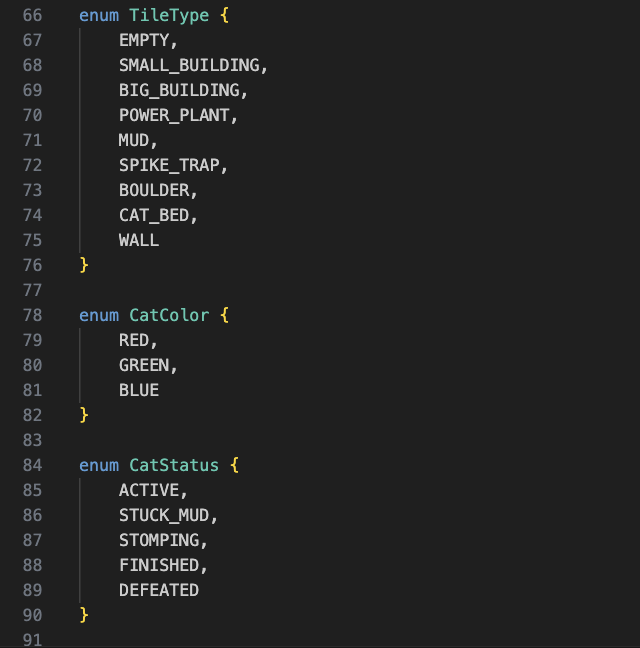
Task: Click the opening brace after CatStatus
Action: pyautogui.click(x=234, y=465)
